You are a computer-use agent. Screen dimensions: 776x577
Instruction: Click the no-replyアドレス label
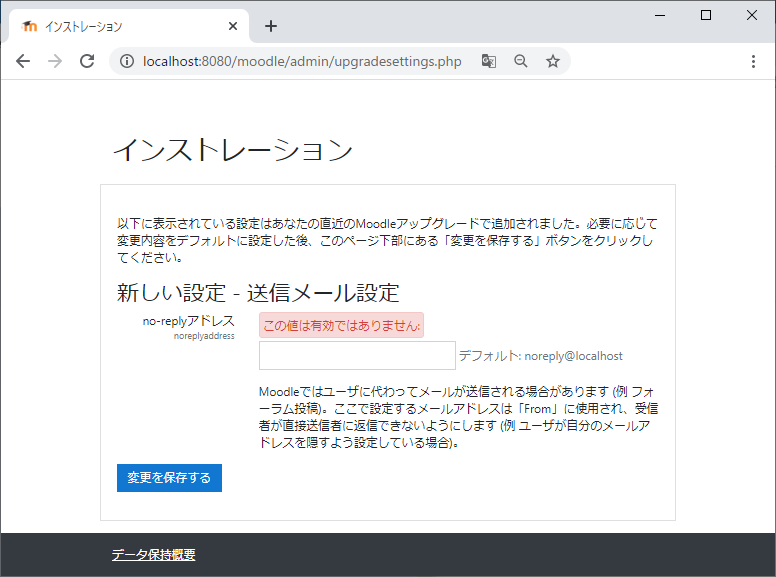[189, 321]
